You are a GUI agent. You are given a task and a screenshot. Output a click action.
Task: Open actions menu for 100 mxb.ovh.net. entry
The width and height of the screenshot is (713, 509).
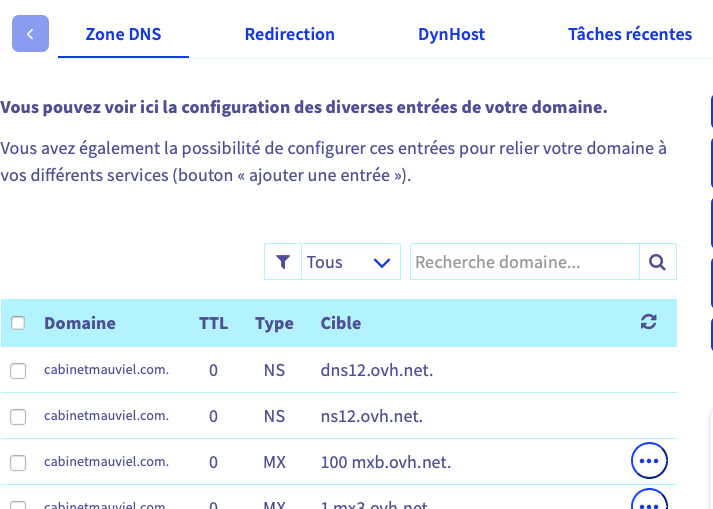coord(649,461)
